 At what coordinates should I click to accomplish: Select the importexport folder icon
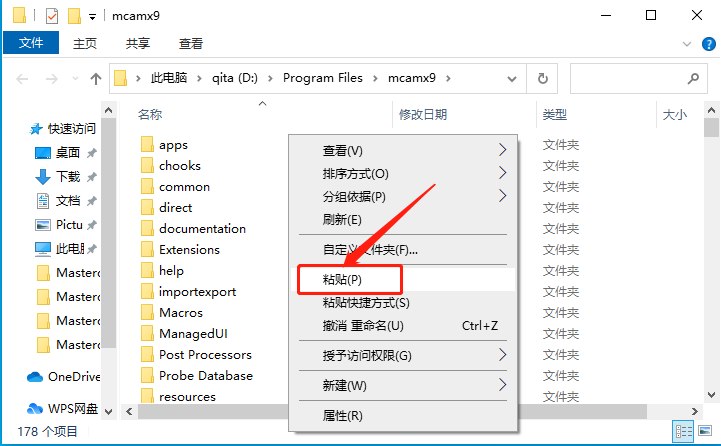tap(147, 291)
